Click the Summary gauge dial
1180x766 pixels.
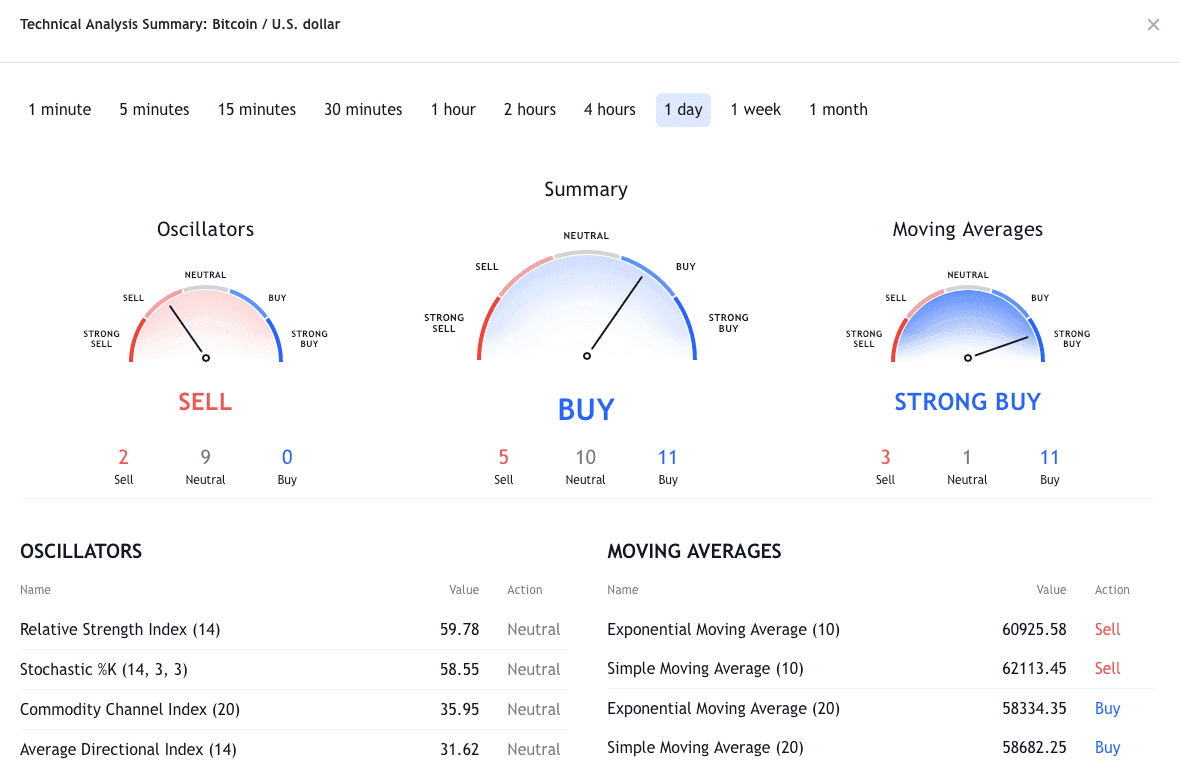click(586, 310)
